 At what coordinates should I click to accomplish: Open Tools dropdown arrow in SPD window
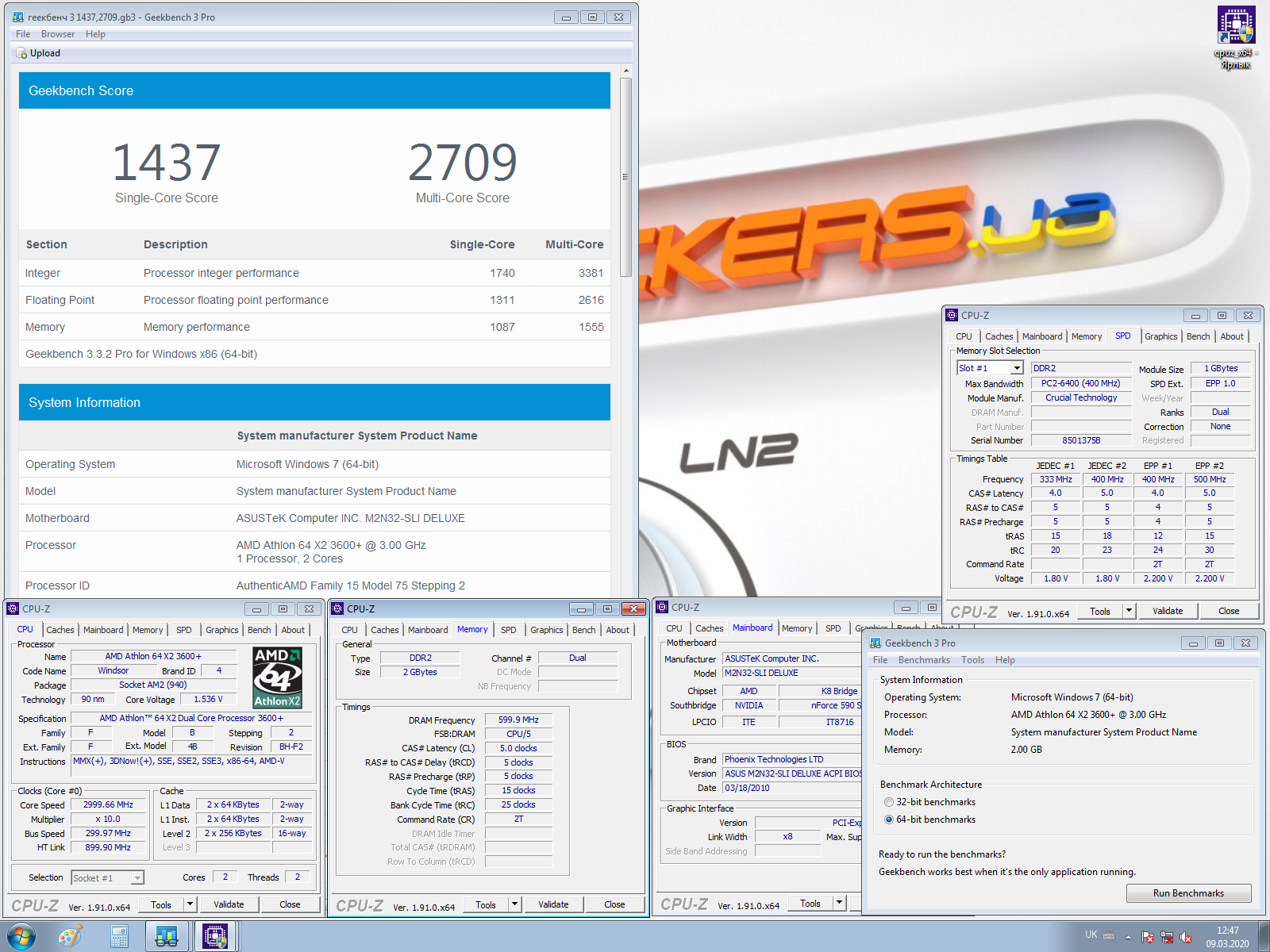coord(1129,611)
